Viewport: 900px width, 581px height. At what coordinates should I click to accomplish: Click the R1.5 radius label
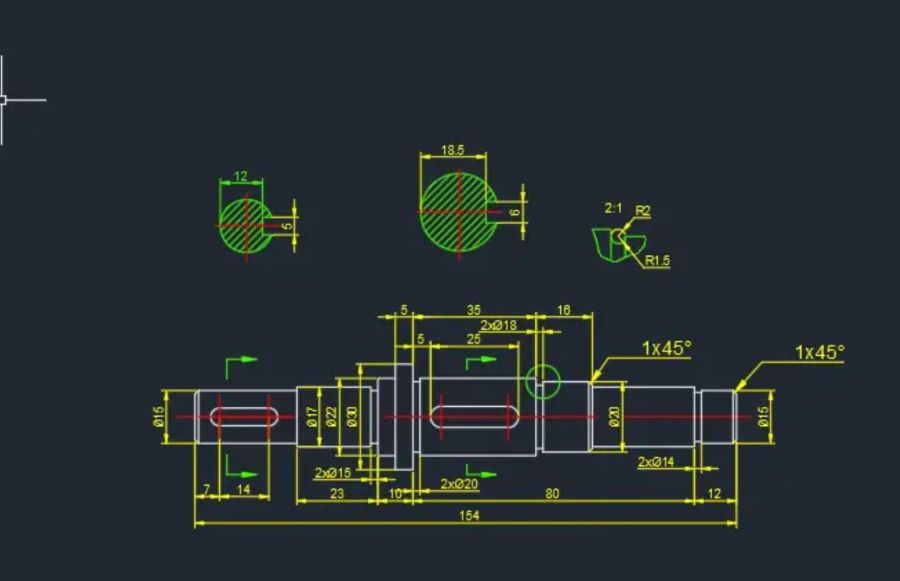tap(657, 261)
